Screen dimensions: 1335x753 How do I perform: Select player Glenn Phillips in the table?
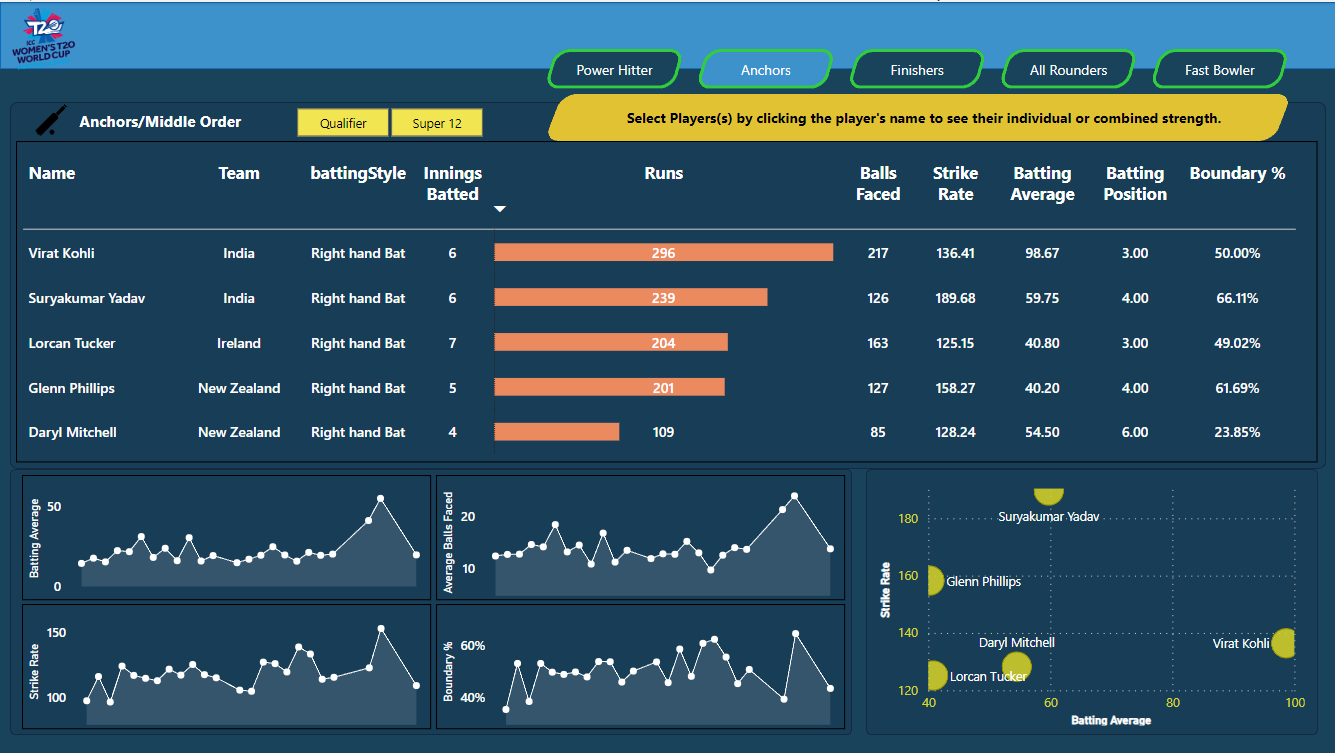[72, 388]
